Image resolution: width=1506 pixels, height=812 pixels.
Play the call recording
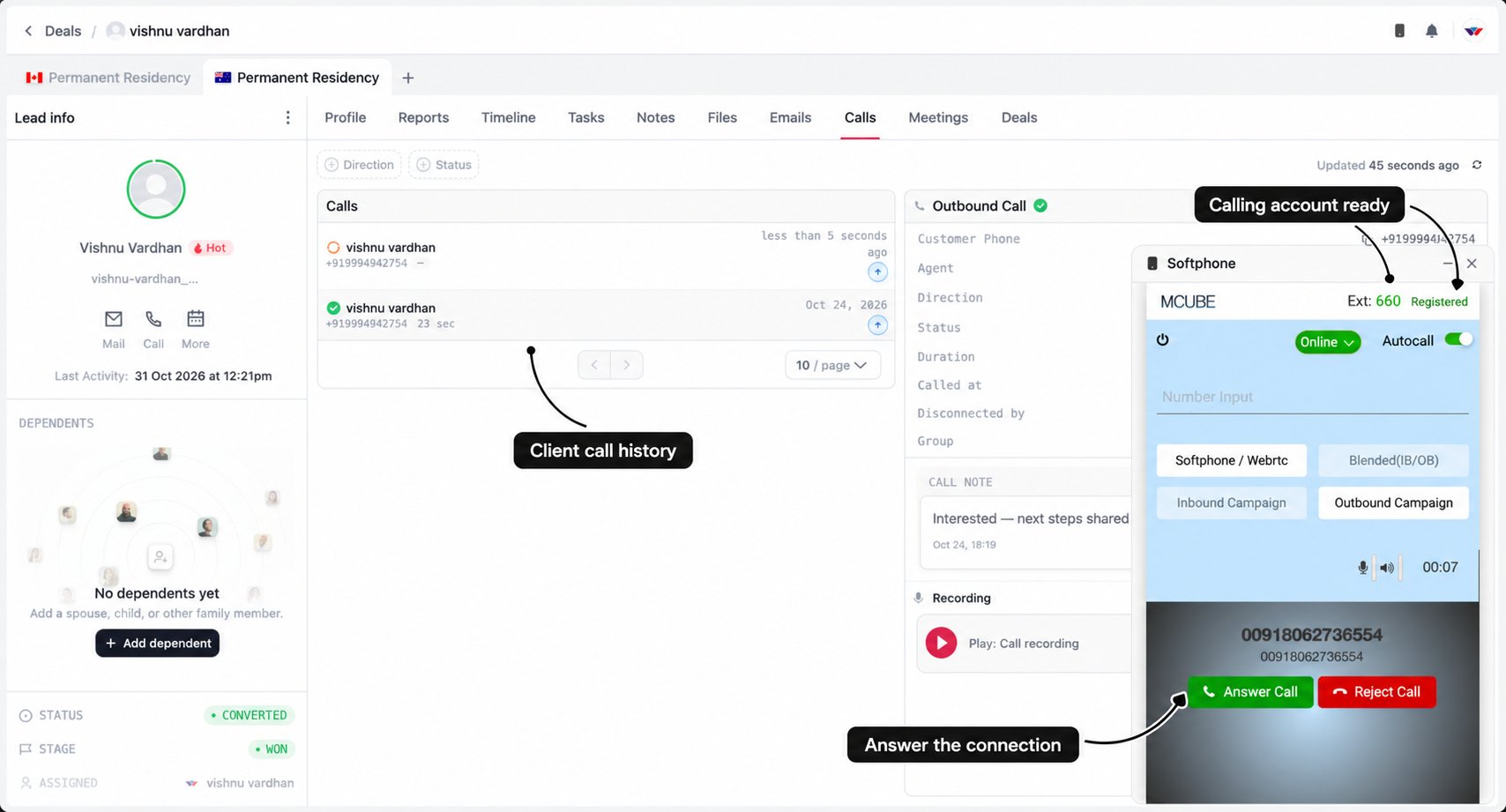(x=941, y=643)
